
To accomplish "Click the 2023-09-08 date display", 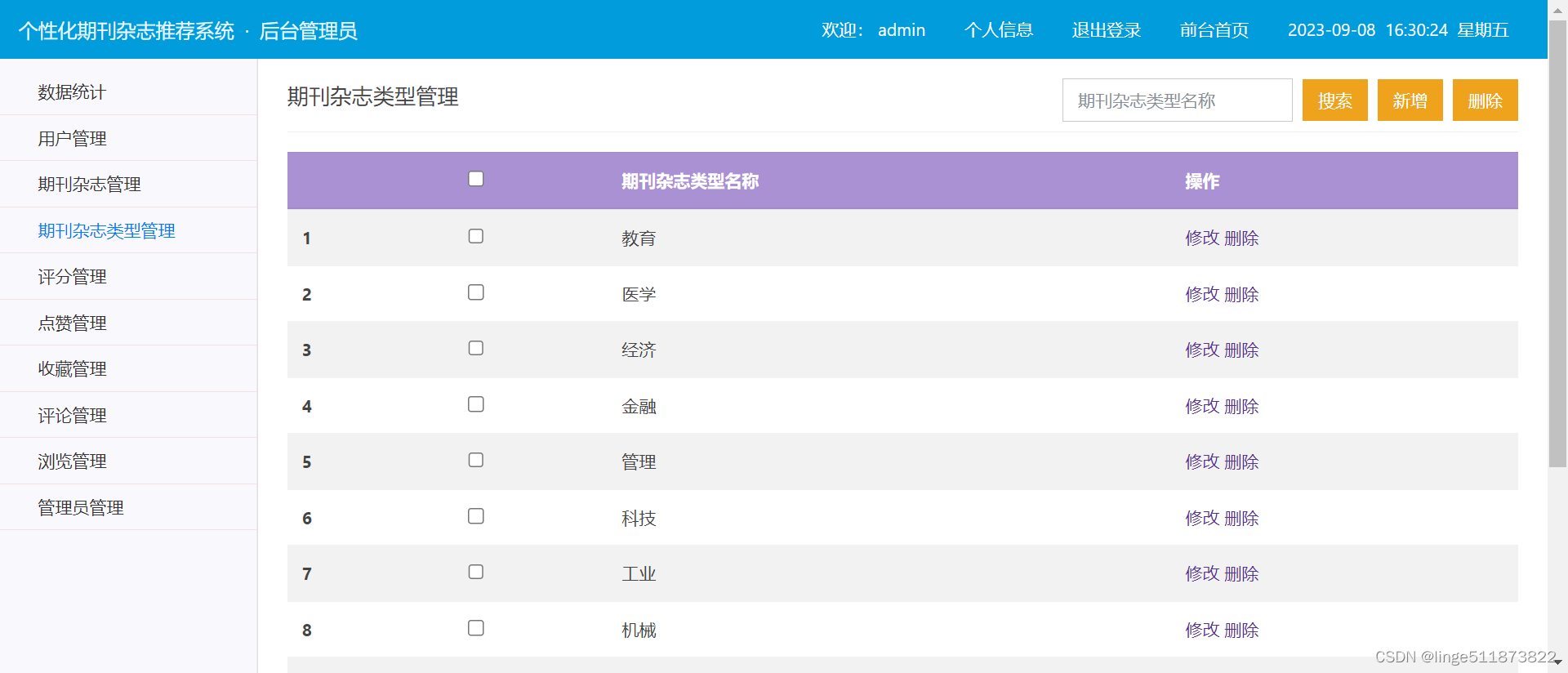I will pos(1331,30).
